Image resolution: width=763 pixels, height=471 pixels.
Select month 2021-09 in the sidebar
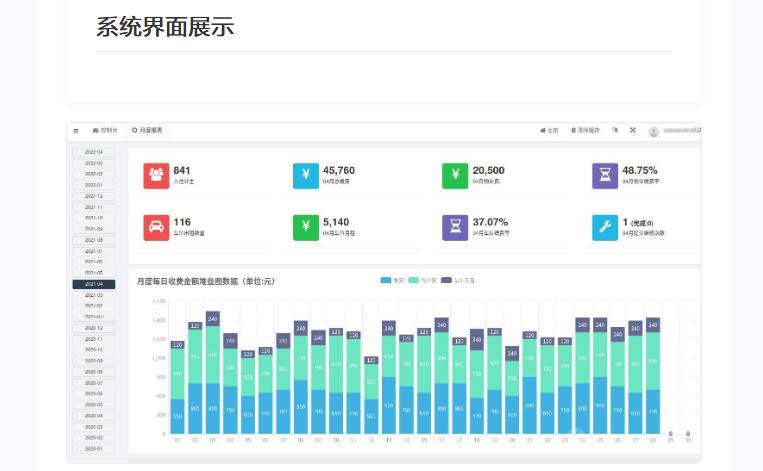[x=94, y=229]
